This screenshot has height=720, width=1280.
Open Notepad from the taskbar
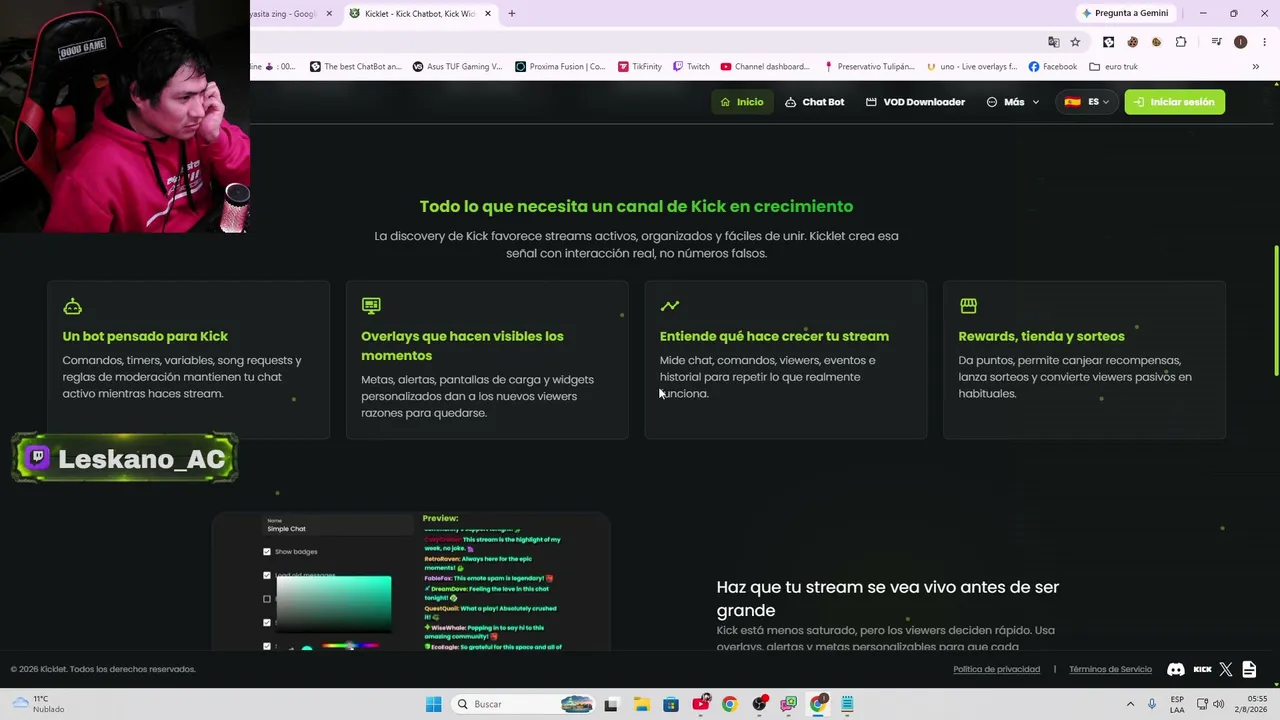point(847,704)
